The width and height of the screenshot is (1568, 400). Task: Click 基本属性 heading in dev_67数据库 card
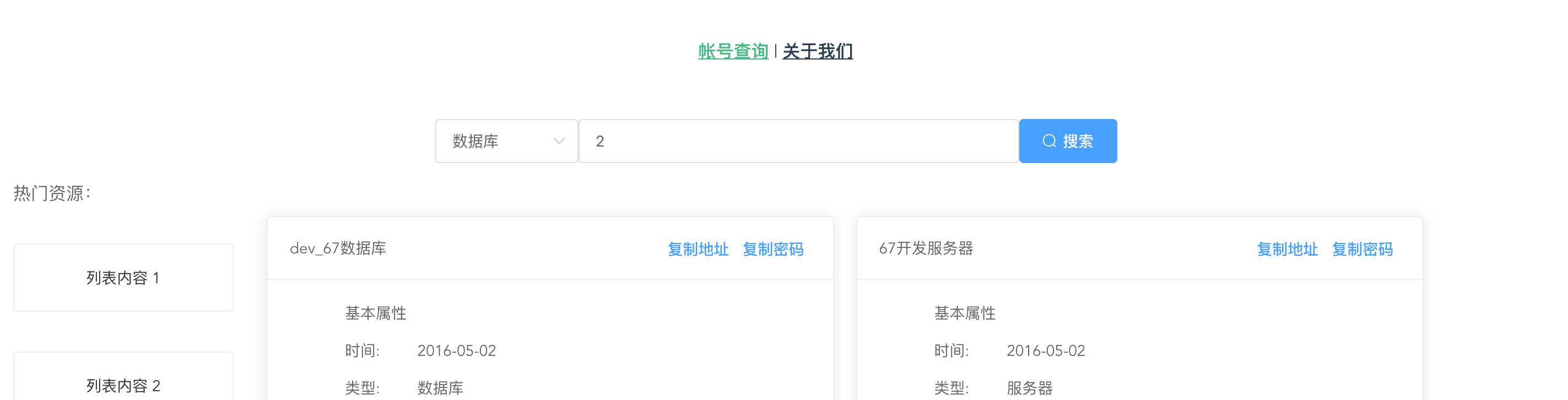click(376, 313)
